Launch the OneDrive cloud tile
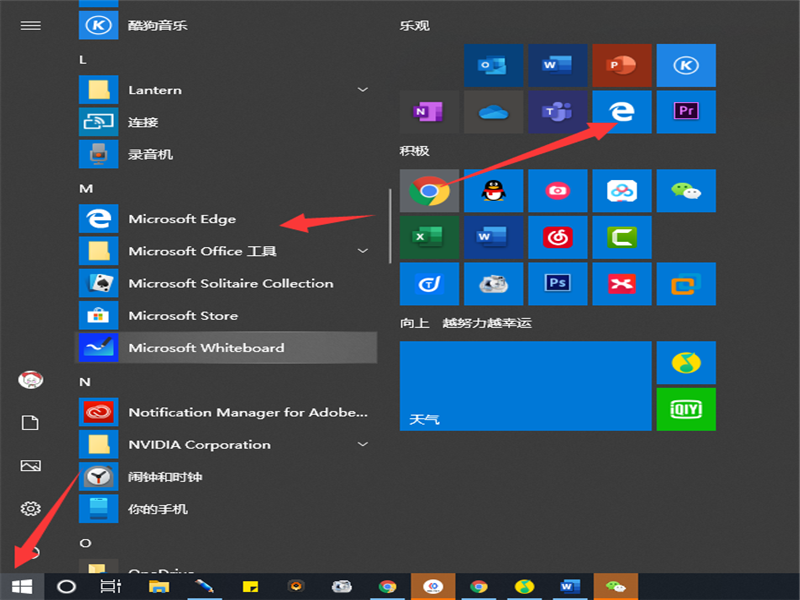The image size is (800, 600). (x=493, y=112)
